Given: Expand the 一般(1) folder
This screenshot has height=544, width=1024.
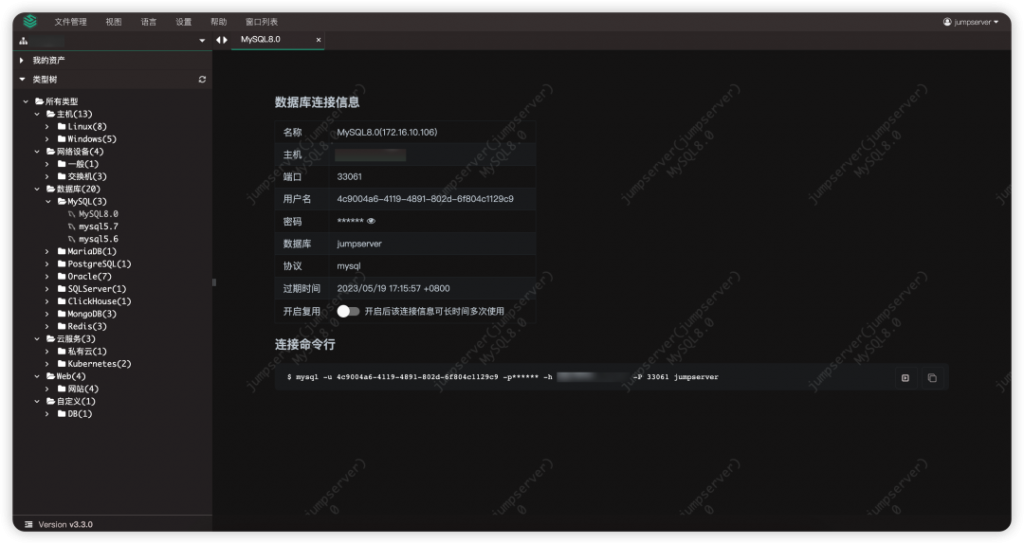Looking at the screenshot, I should point(47,164).
